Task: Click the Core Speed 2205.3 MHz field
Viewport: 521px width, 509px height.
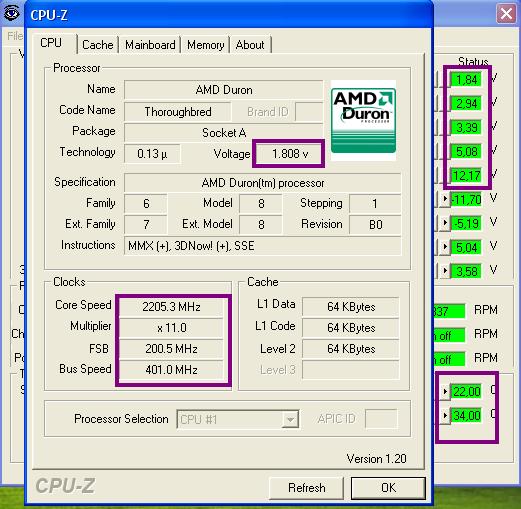Action: click(x=171, y=307)
